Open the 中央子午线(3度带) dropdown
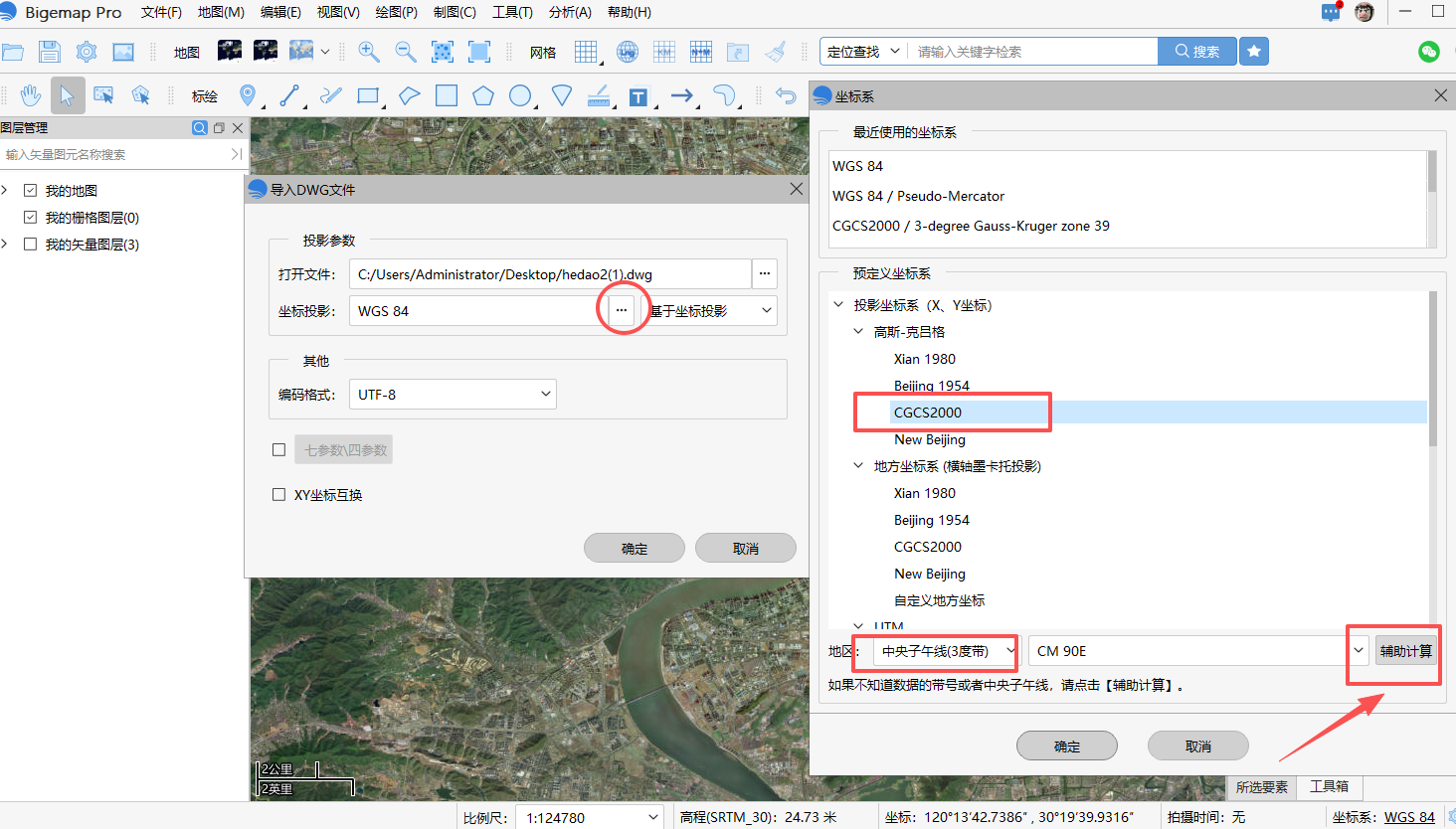The height and width of the screenshot is (829, 1456). 947,651
